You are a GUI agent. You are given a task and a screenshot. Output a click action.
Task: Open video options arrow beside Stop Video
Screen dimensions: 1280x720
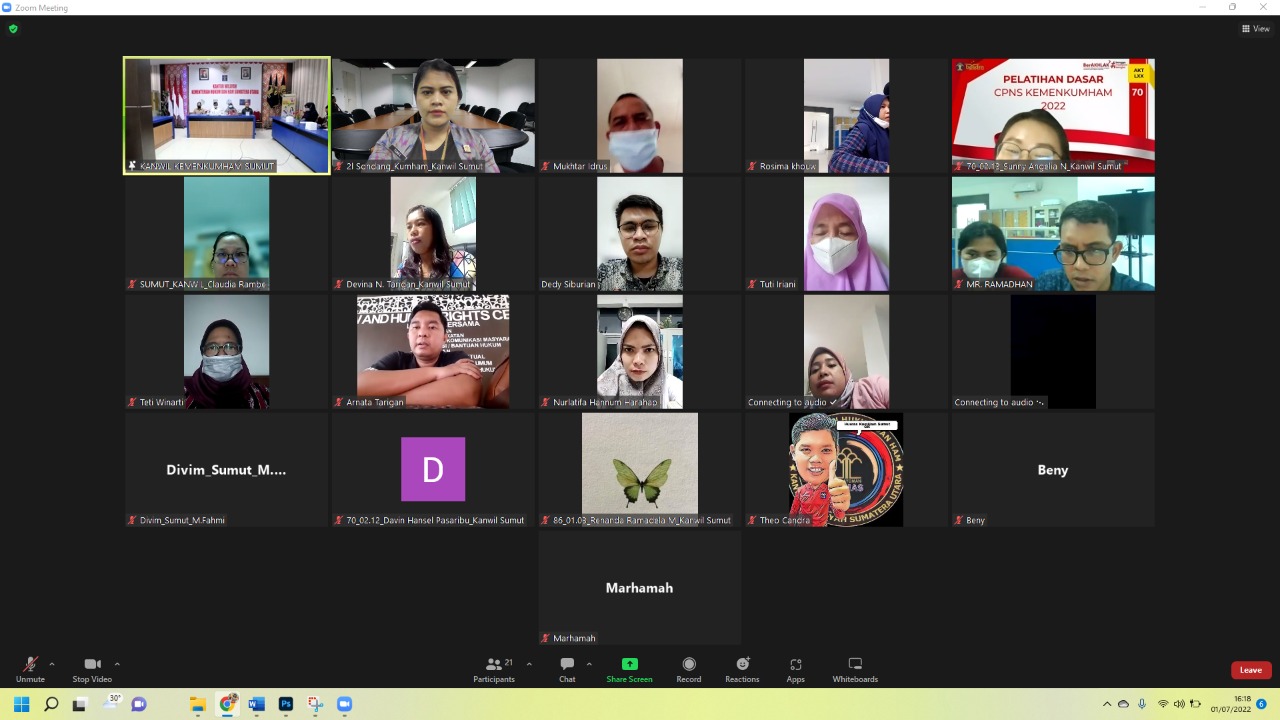tap(117, 664)
